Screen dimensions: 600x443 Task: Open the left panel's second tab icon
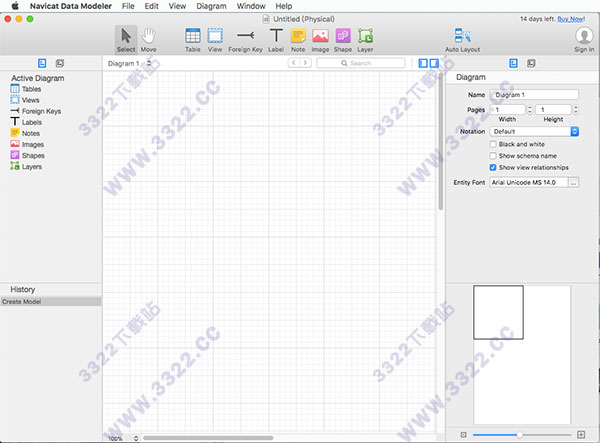60,63
